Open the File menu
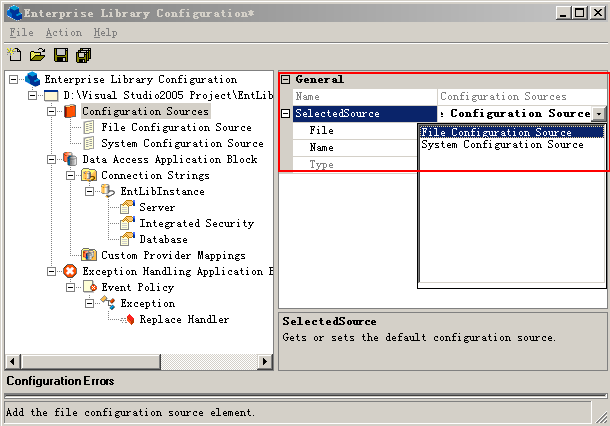Viewport: 610px width, 426px height. pyautogui.click(x=21, y=33)
